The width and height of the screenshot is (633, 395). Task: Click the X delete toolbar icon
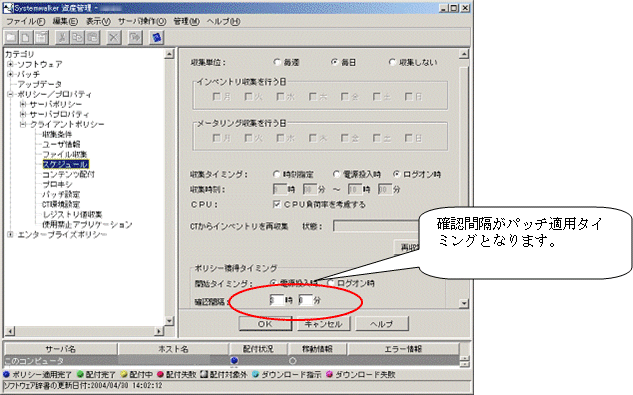114,38
